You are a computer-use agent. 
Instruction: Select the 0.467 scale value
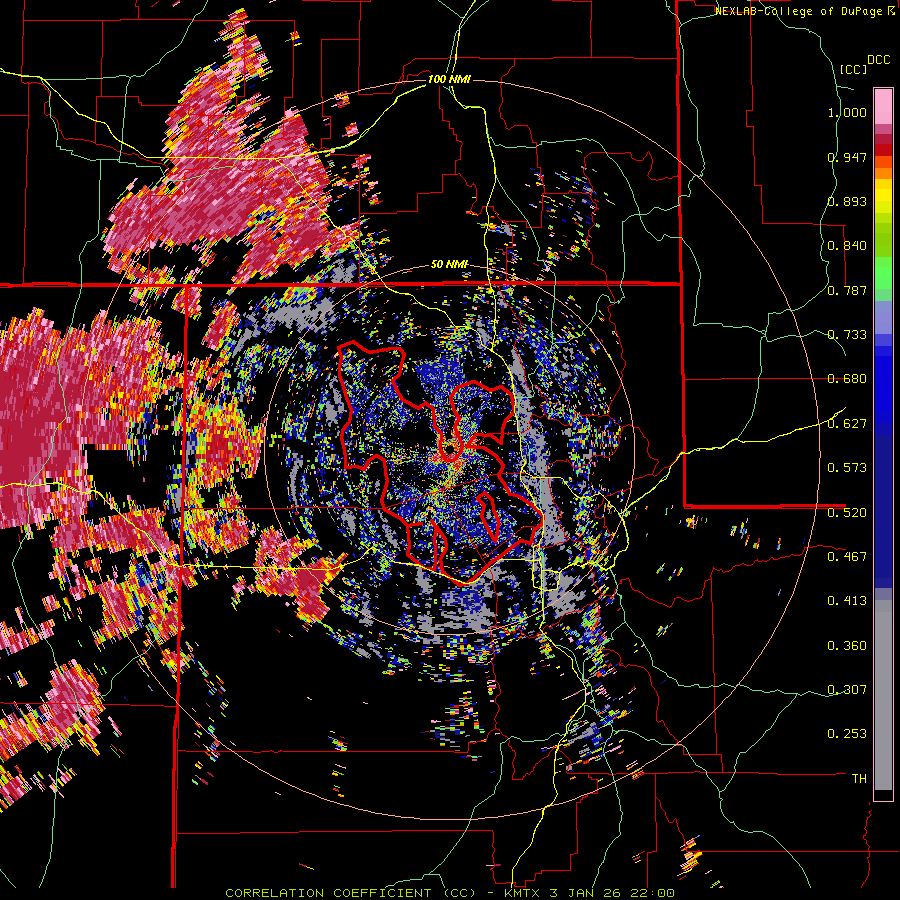tap(847, 557)
